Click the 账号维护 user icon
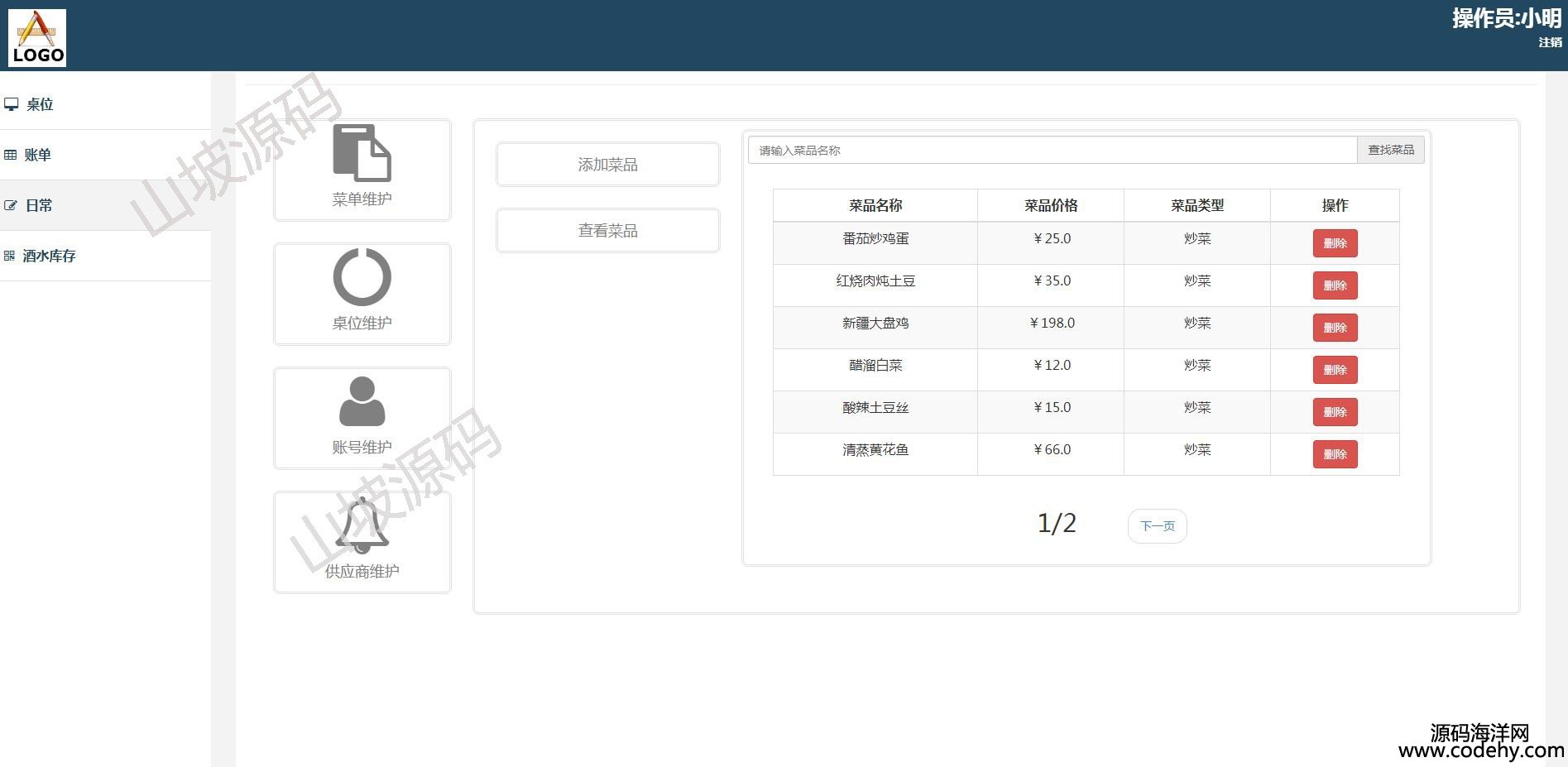 tap(362, 401)
